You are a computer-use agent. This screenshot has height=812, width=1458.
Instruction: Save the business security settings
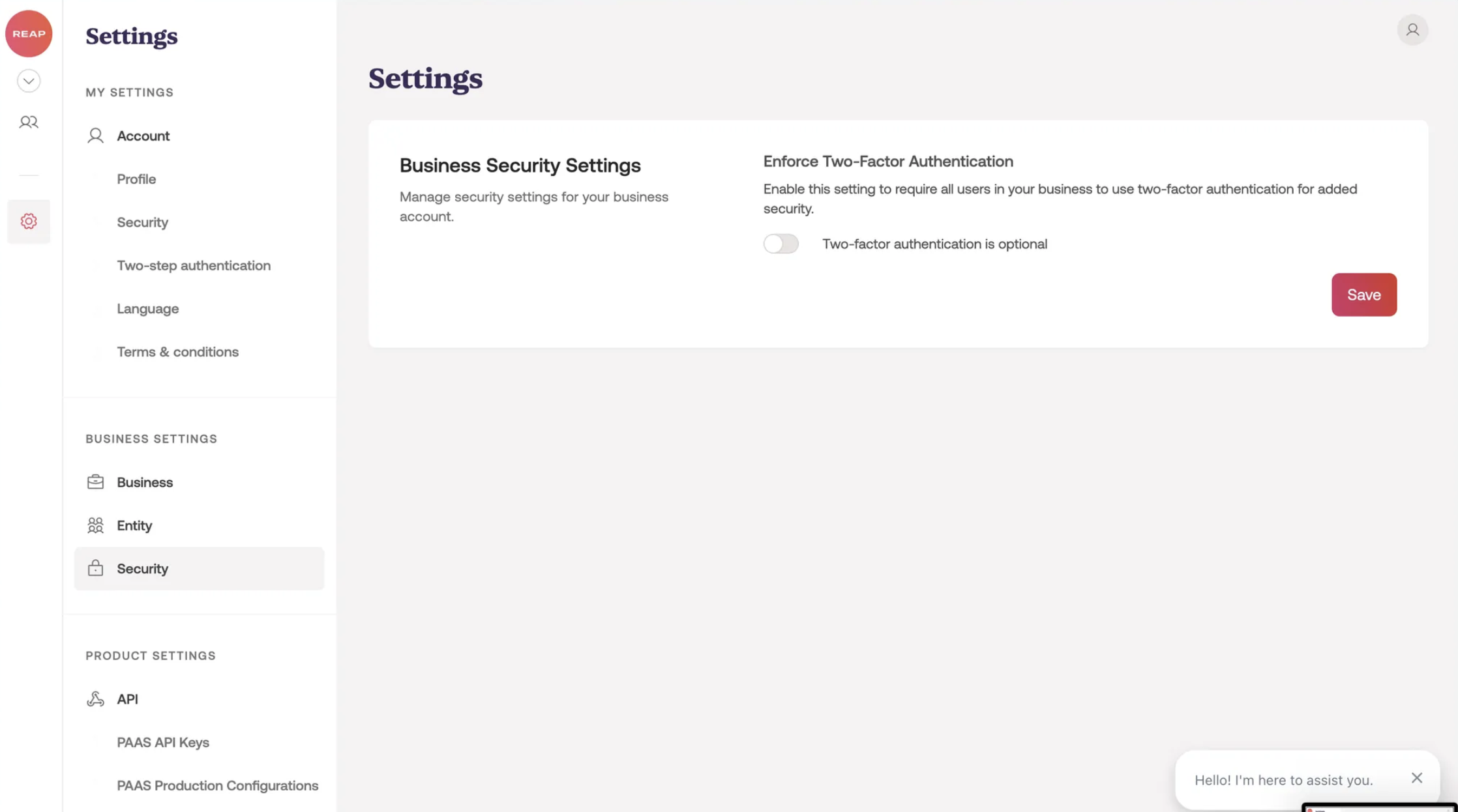(1363, 295)
